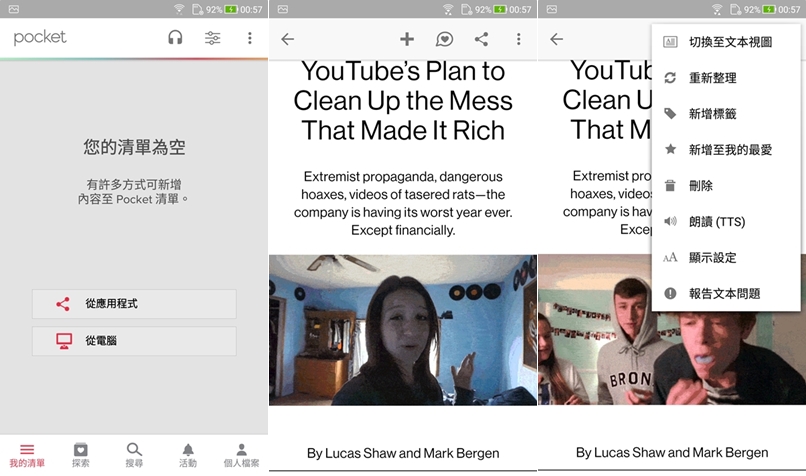Open overflow menu next to Pocket filter icon
This screenshot has height=476, width=806.
tap(250, 38)
